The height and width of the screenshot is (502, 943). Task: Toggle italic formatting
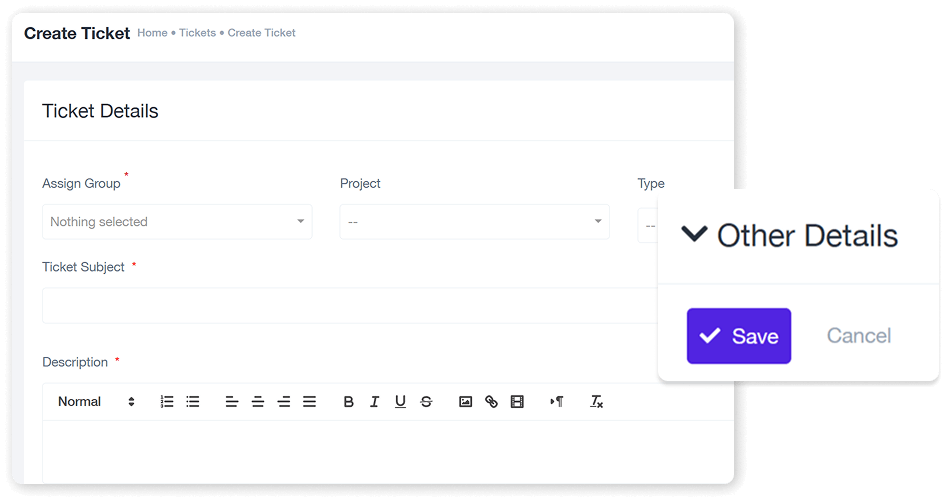(x=375, y=402)
